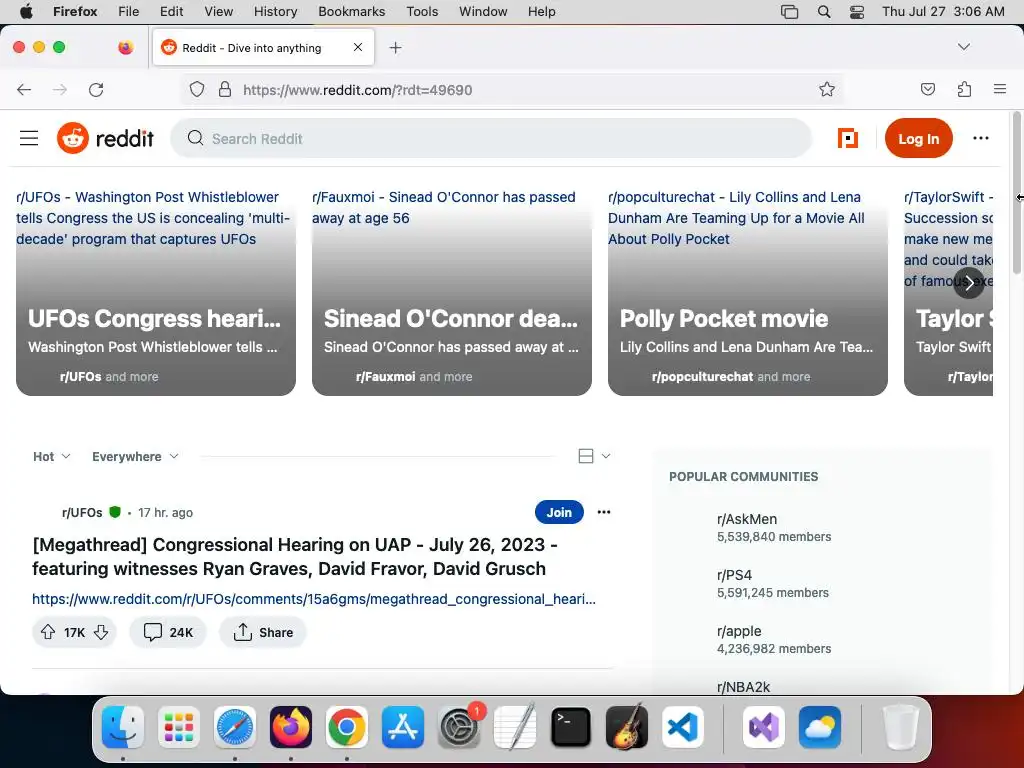Open post options three-dot menu
The width and height of the screenshot is (1024, 768).
coord(604,512)
